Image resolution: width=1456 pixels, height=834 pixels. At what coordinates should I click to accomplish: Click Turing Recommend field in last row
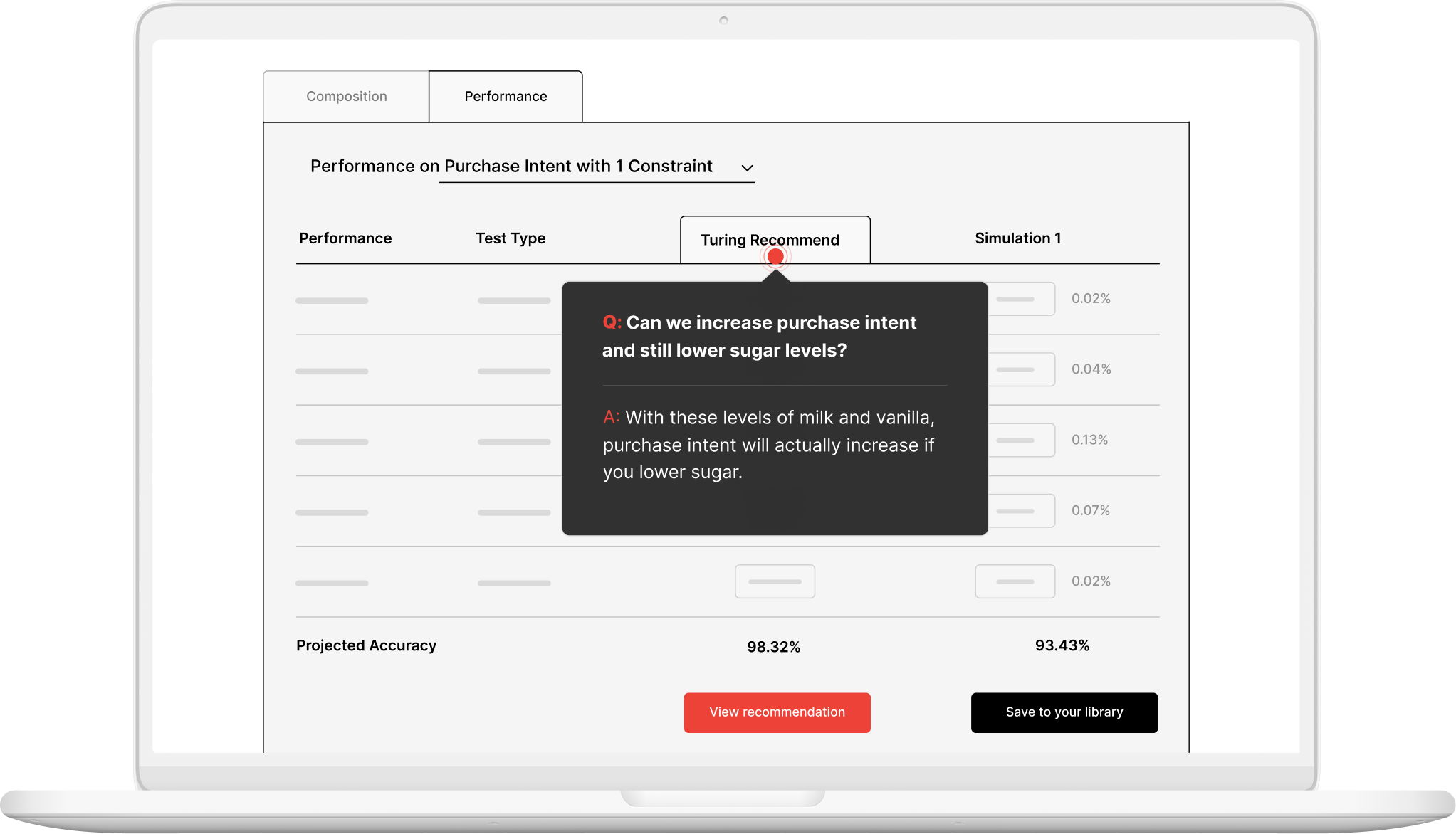[775, 581]
